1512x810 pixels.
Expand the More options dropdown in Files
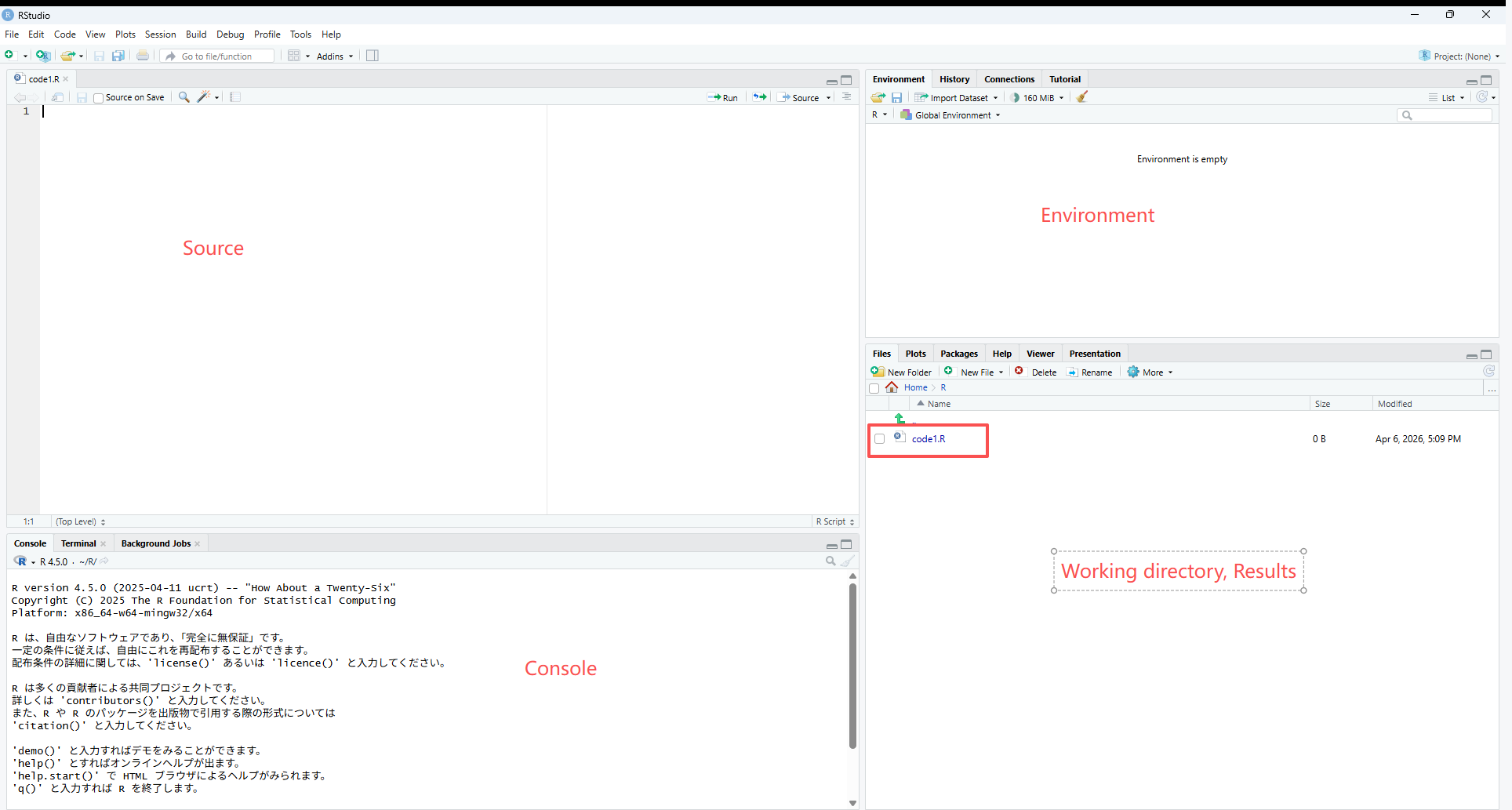(1150, 372)
